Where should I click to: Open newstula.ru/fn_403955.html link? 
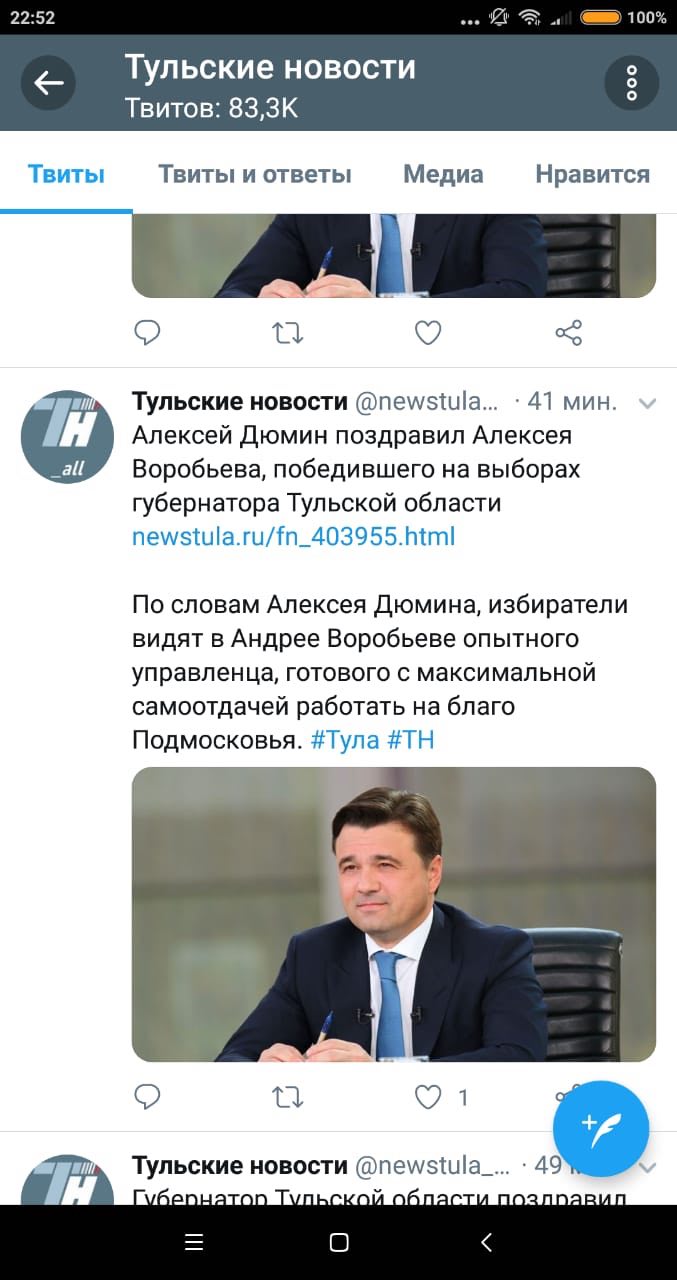[293, 536]
